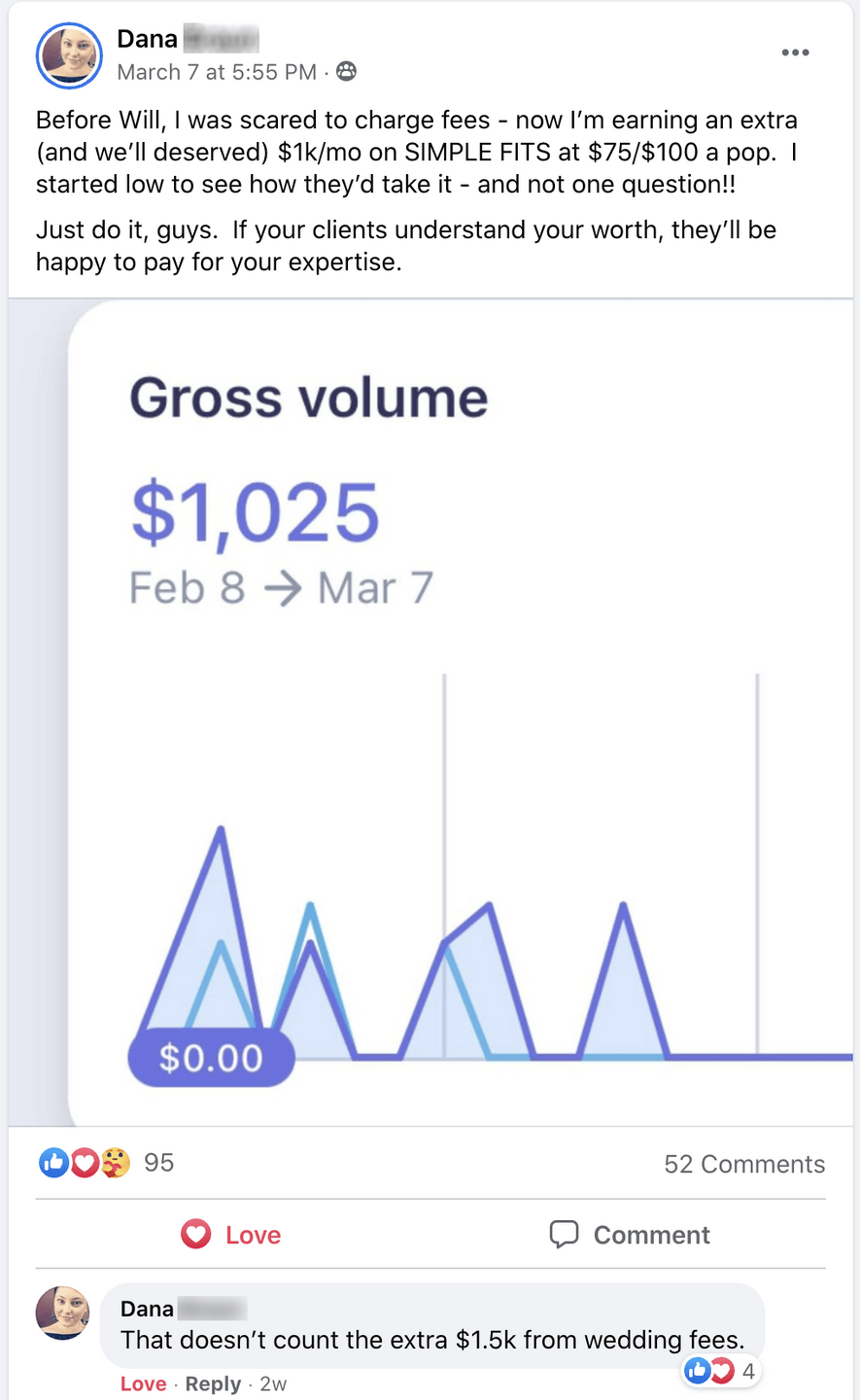Toggle Love on Dana's comment
Screen dimensions: 860x1400
point(143,1383)
